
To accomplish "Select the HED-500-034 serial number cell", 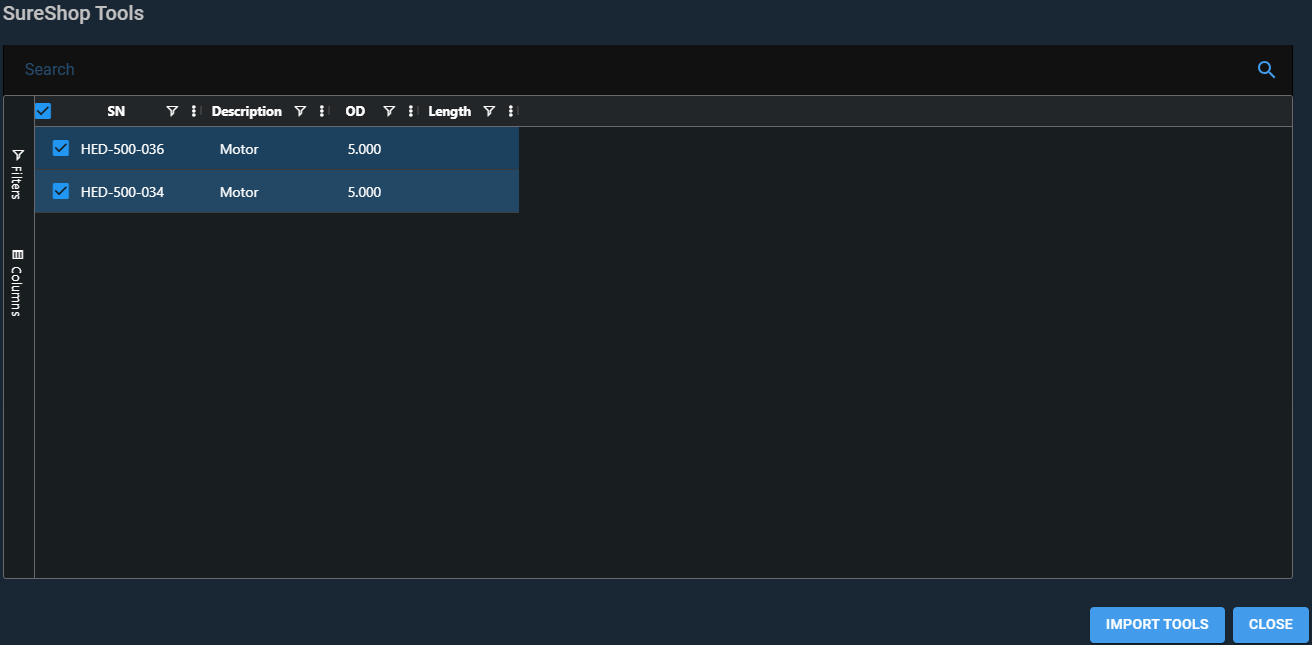I will 122,192.
